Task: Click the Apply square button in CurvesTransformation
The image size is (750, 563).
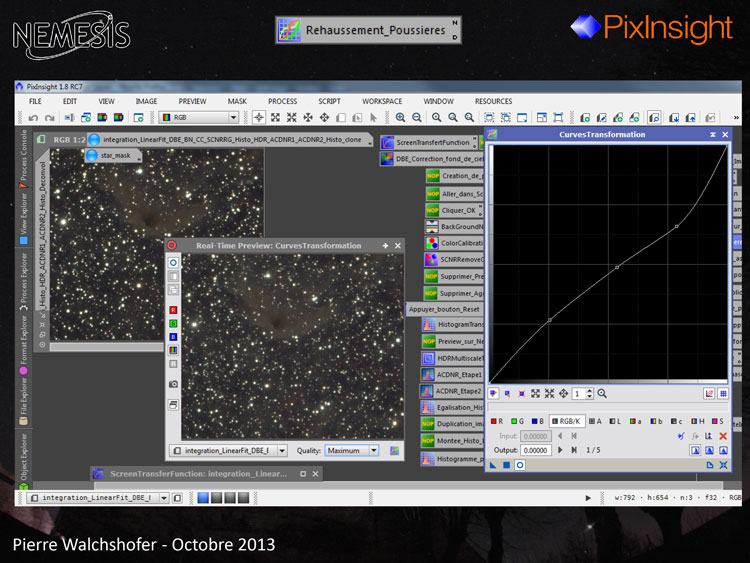Action: pos(507,464)
